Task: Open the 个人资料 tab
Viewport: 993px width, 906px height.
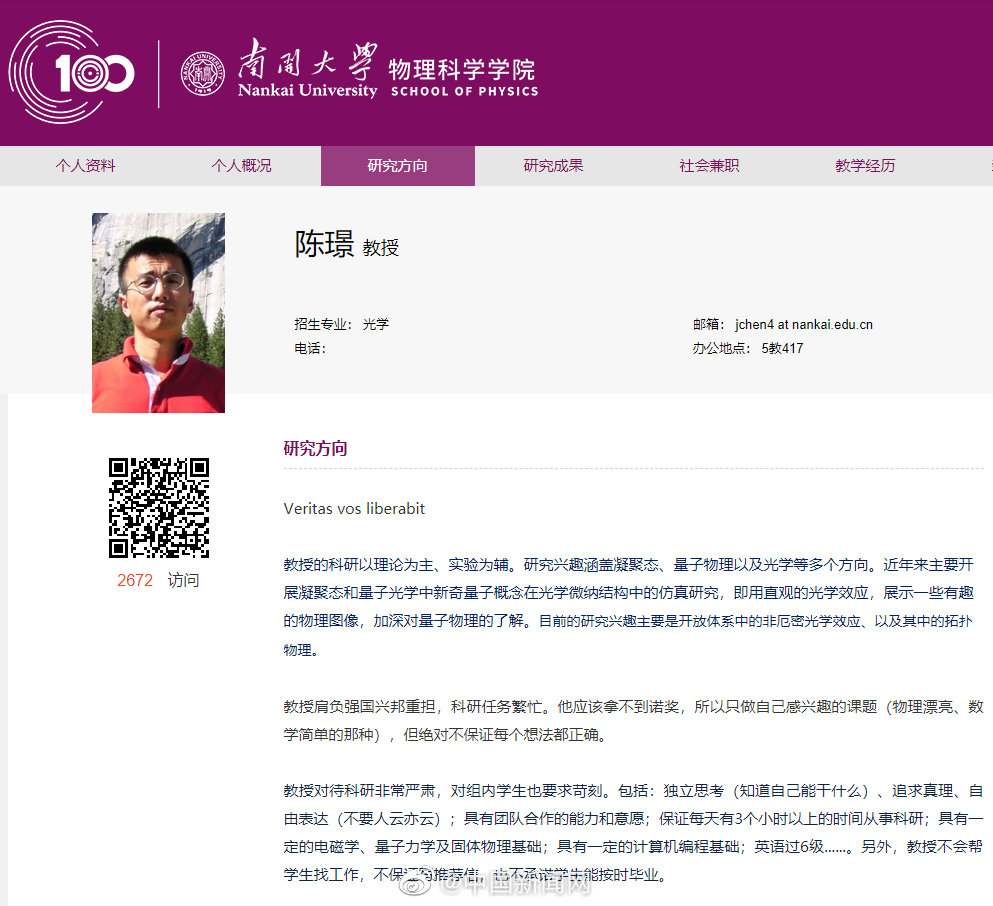Action: 85,166
